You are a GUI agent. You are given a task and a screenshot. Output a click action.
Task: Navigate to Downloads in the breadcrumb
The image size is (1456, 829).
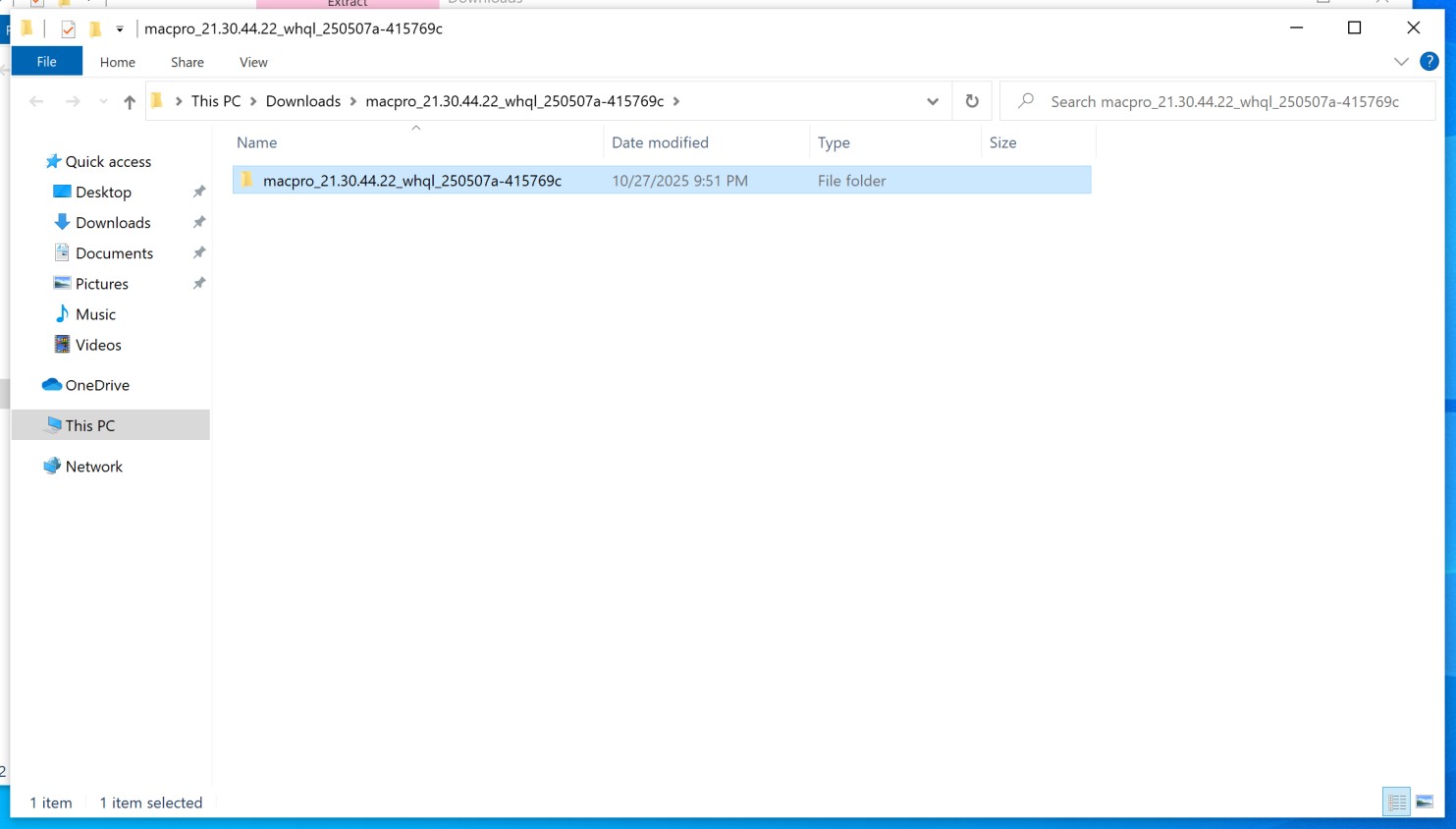click(302, 101)
